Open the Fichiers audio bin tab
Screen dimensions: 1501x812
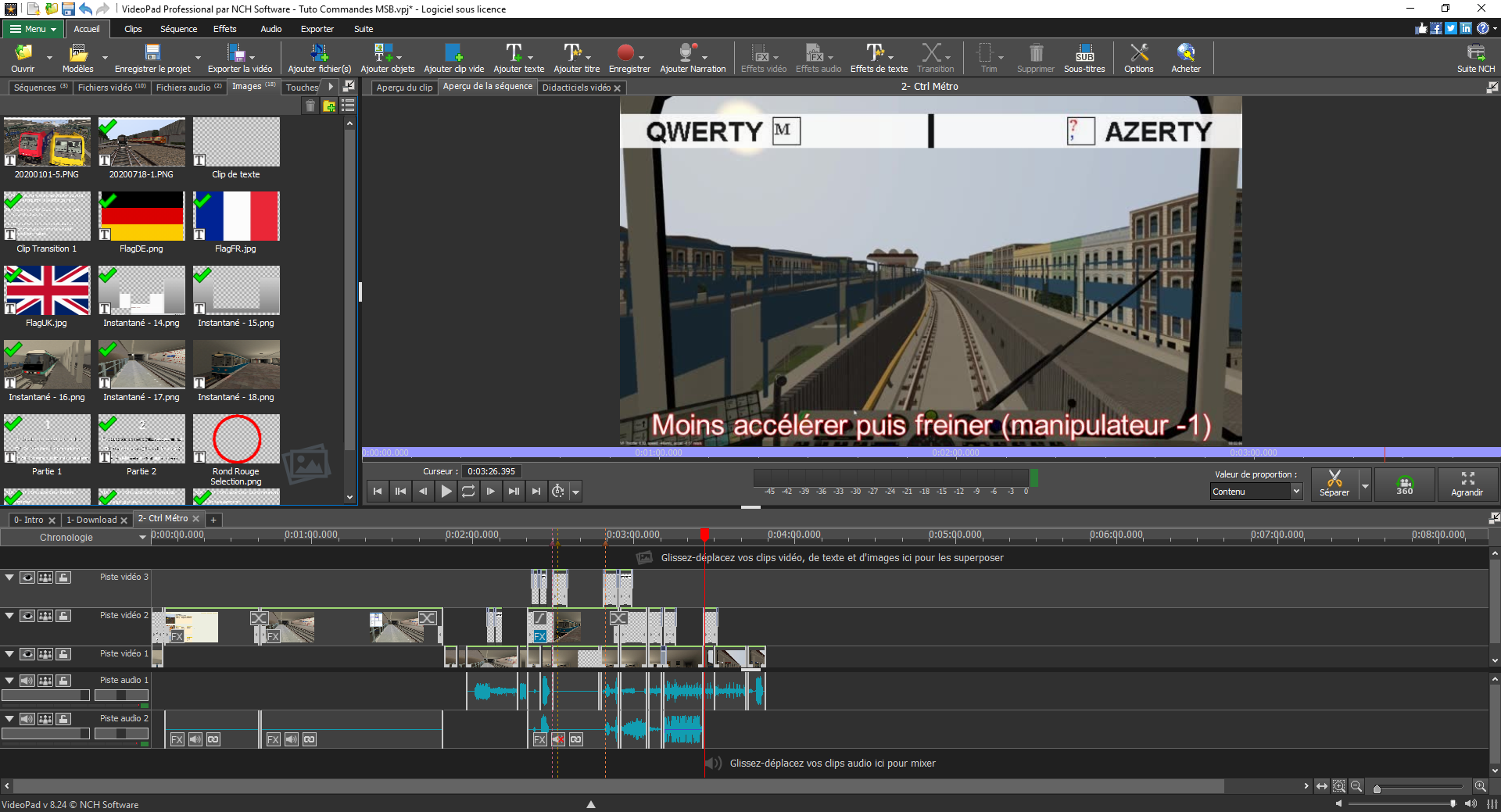click(188, 88)
